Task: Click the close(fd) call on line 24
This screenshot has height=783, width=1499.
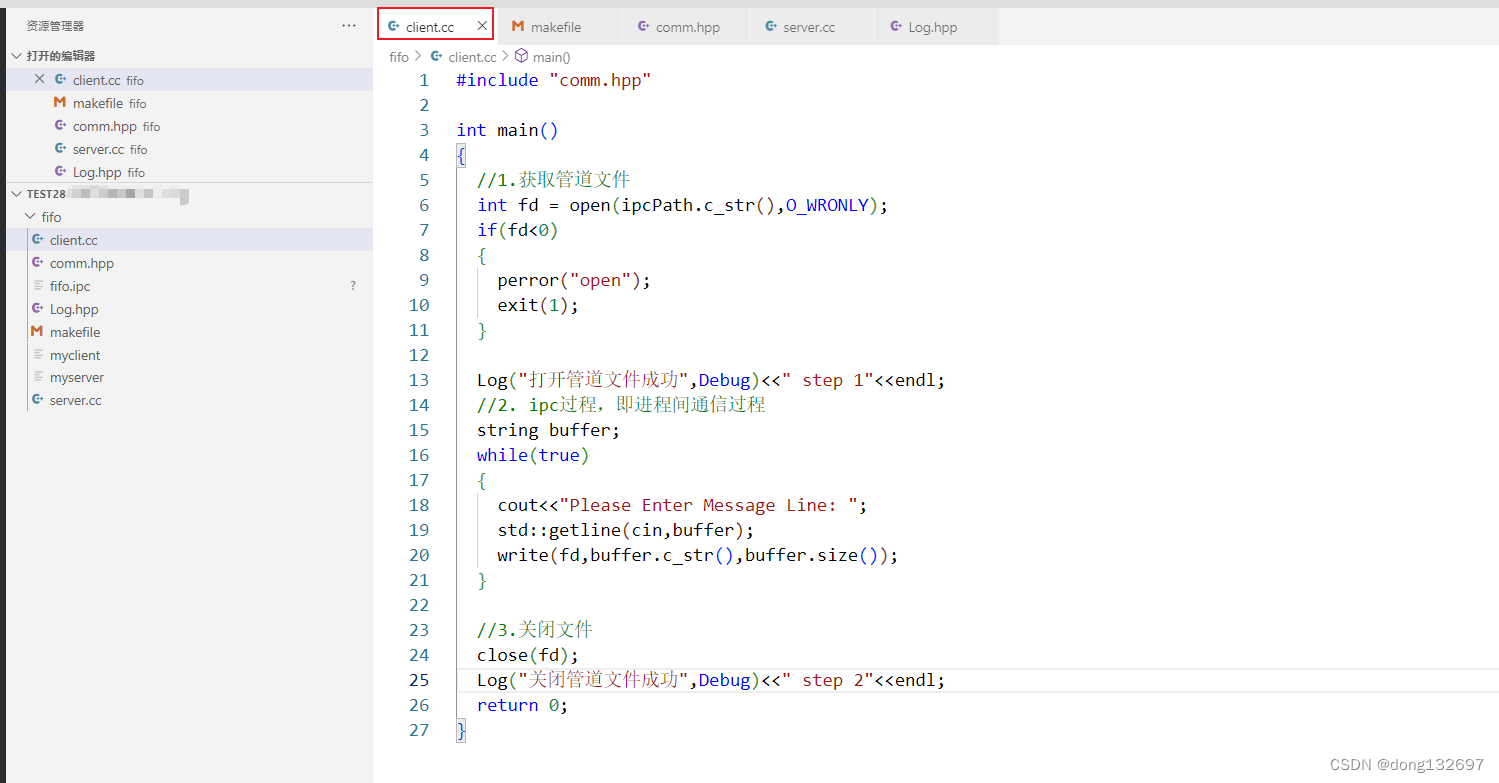Action: (528, 655)
